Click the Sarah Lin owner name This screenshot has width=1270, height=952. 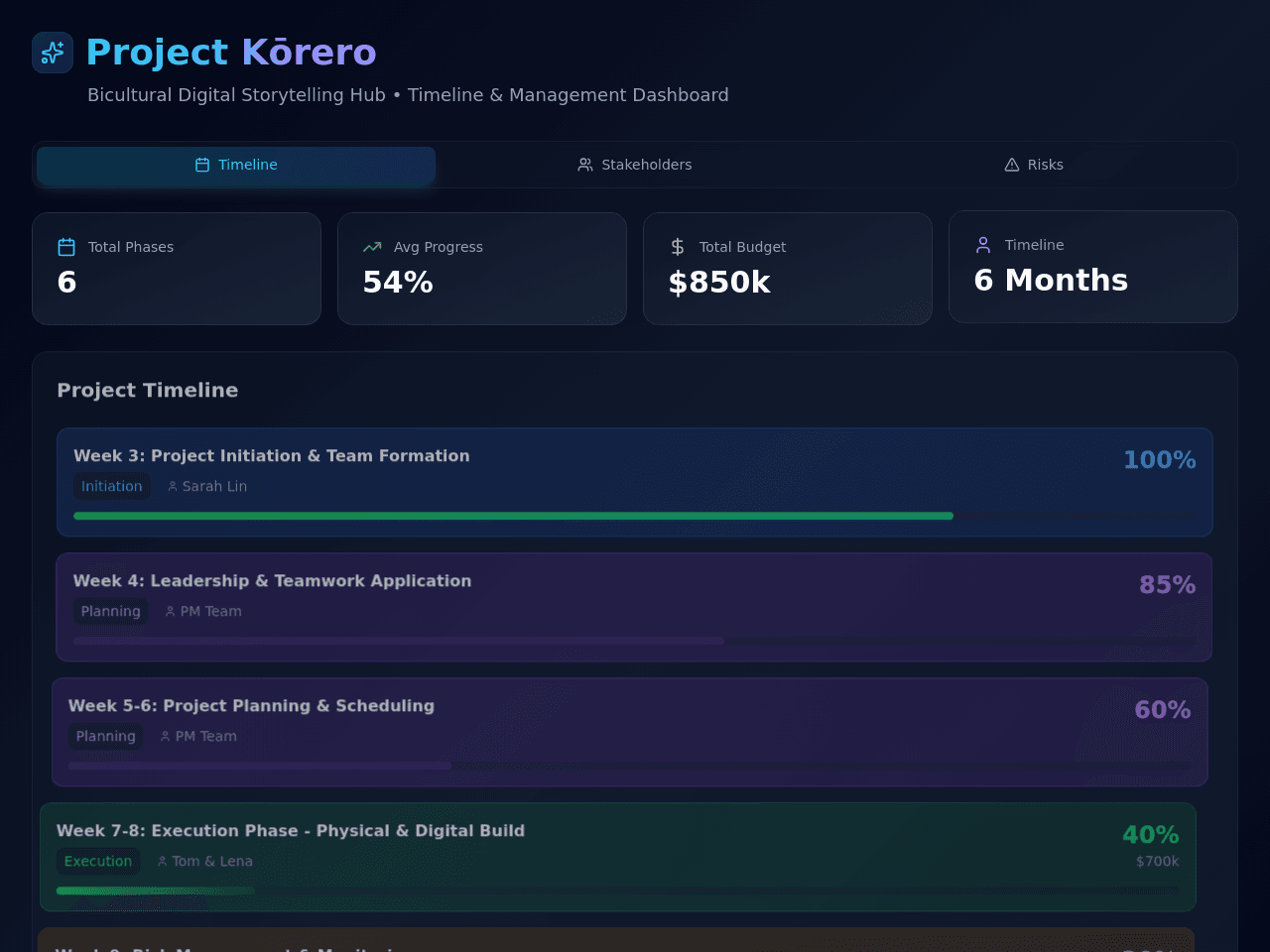pos(214,486)
